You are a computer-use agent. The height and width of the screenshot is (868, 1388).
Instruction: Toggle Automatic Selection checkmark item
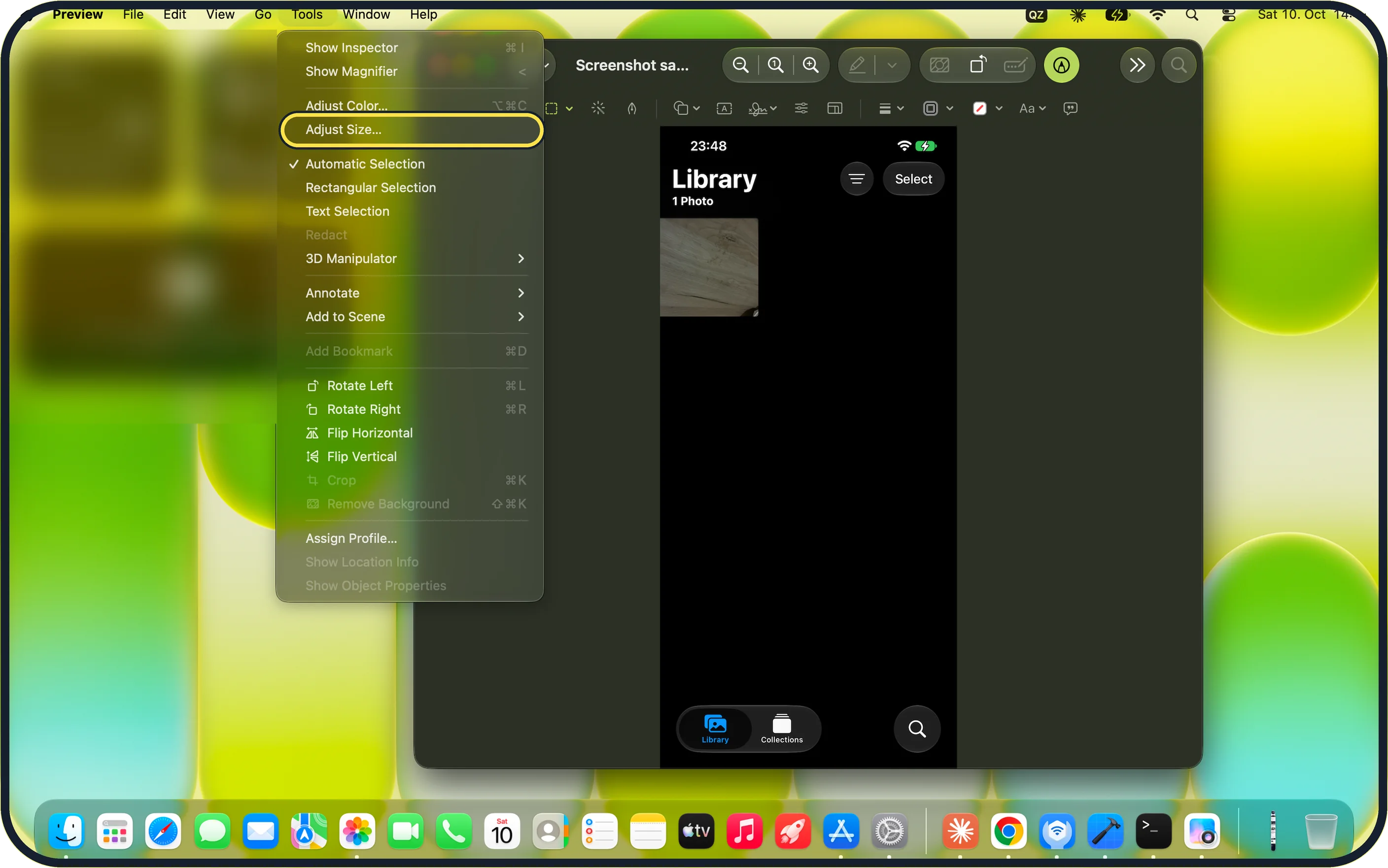[x=411, y=164]
